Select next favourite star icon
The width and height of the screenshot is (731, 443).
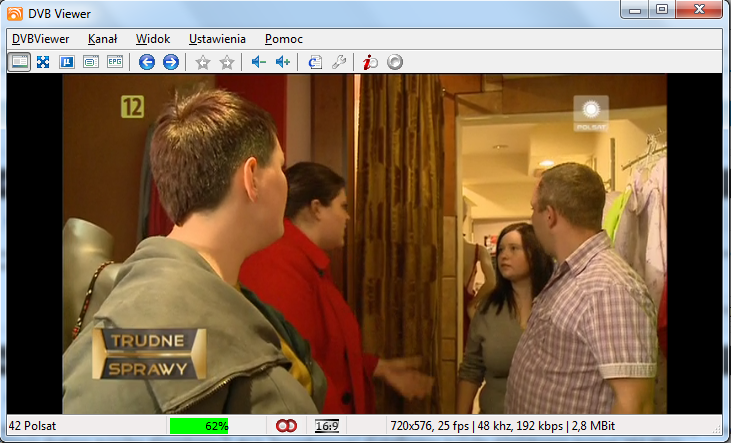click(x=227, y=62)
